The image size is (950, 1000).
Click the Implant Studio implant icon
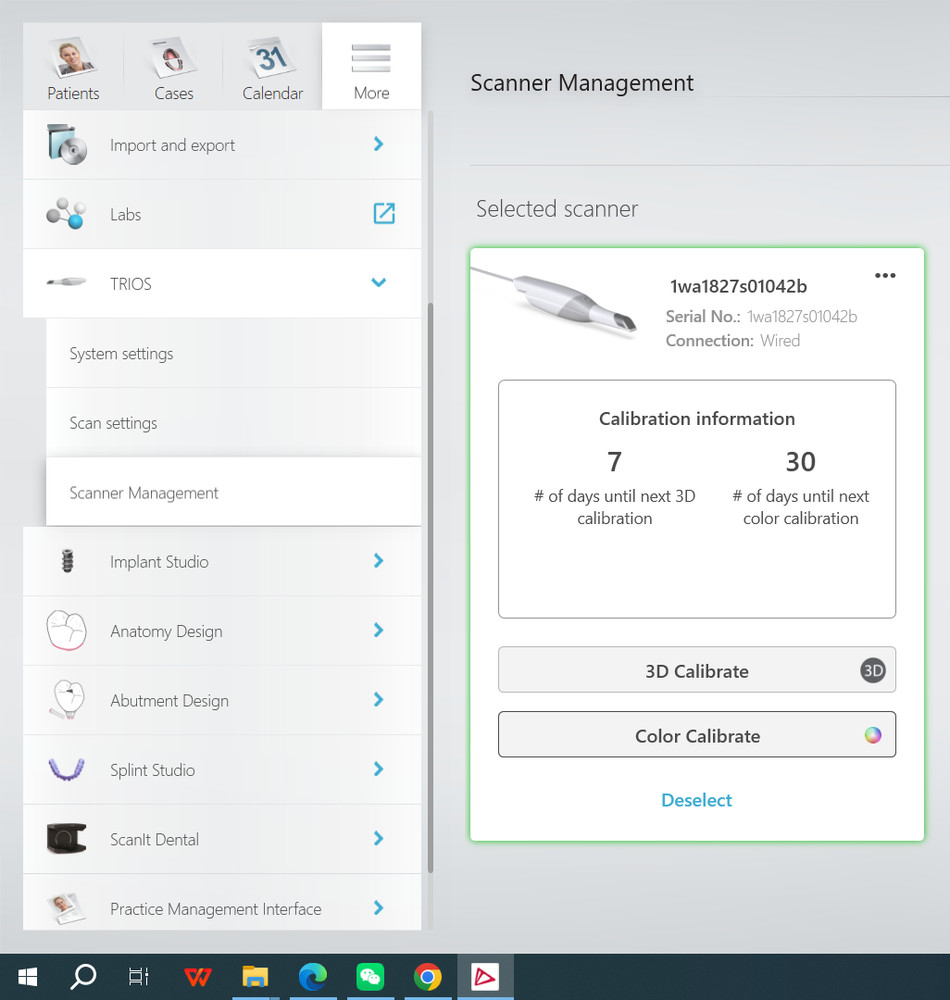point(67,561)
